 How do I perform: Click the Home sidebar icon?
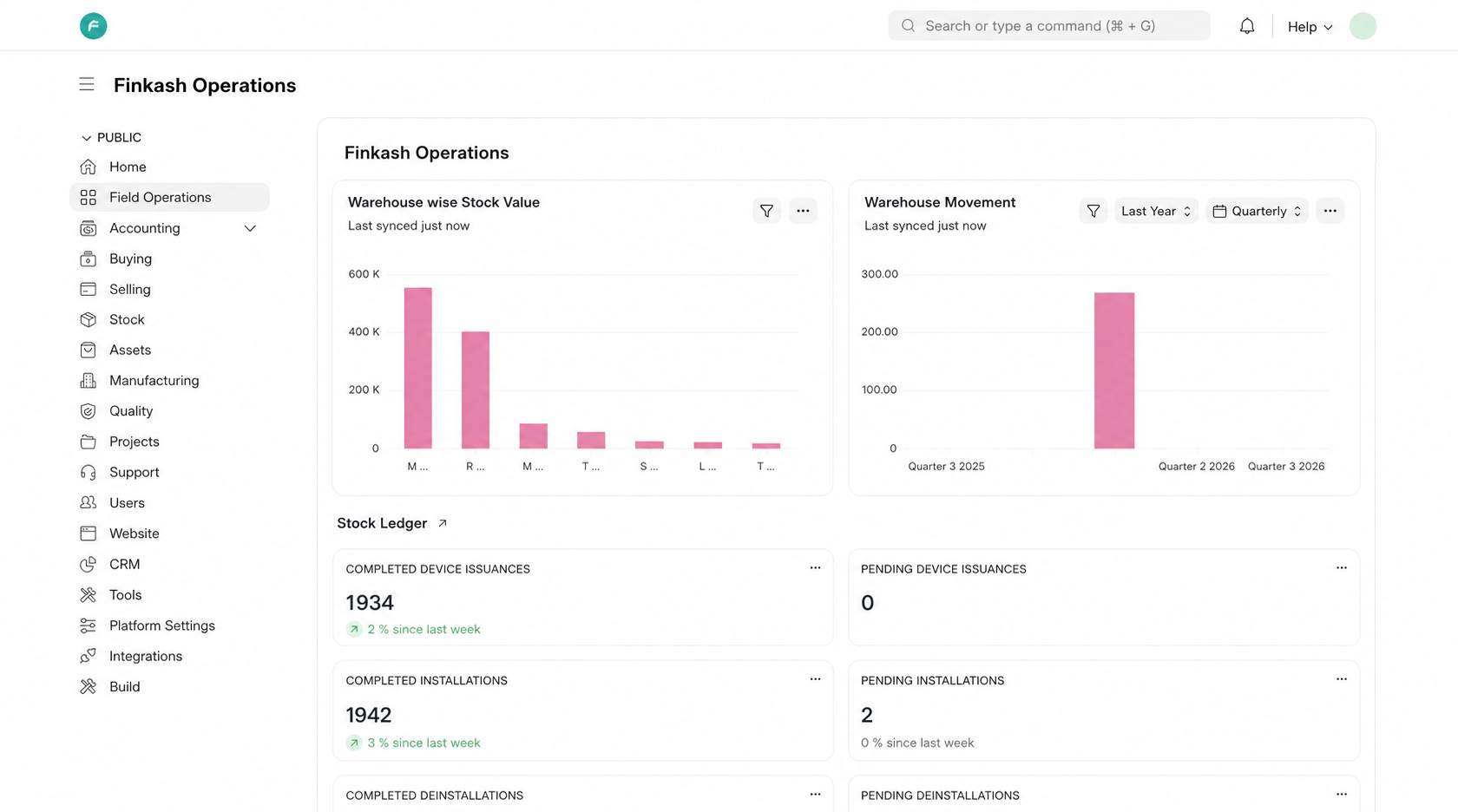88,167
